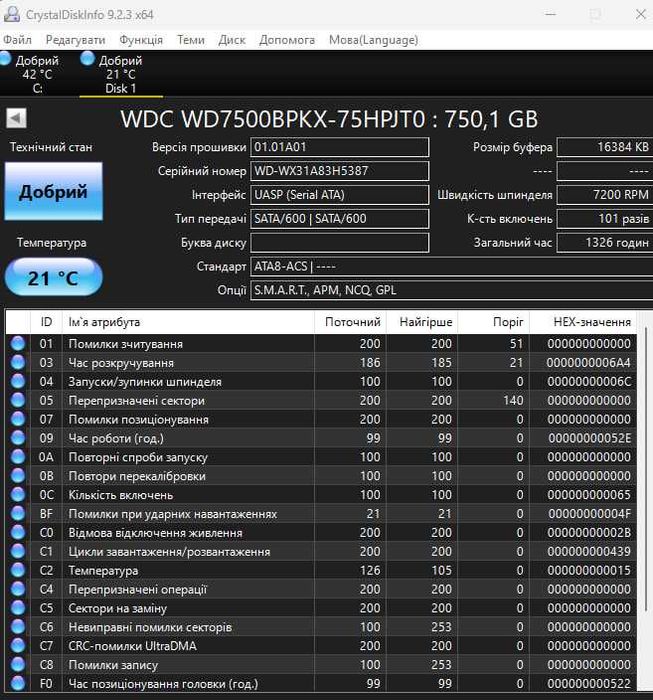653x700 pixels.
Task: Click status orb for attribute C5 row
Action: [x=18, y=608]
